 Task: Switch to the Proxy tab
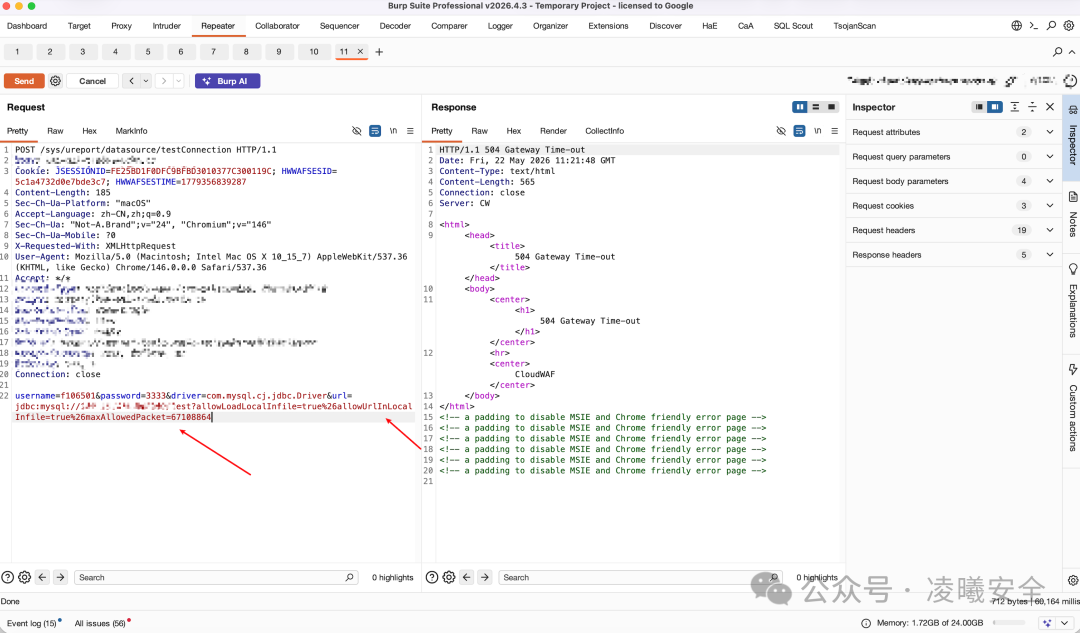click(121, 26)
